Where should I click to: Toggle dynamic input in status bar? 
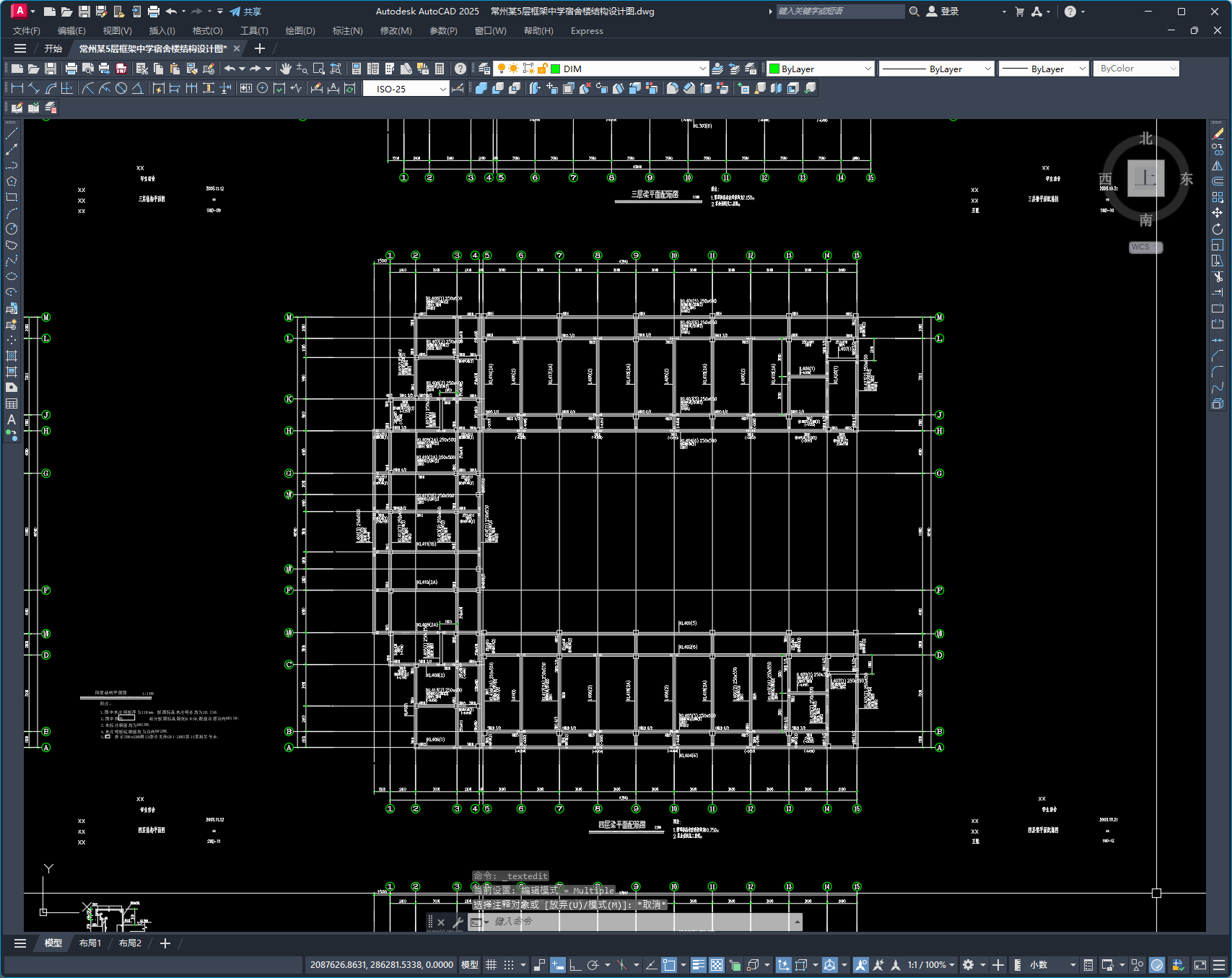click(558, 965)
